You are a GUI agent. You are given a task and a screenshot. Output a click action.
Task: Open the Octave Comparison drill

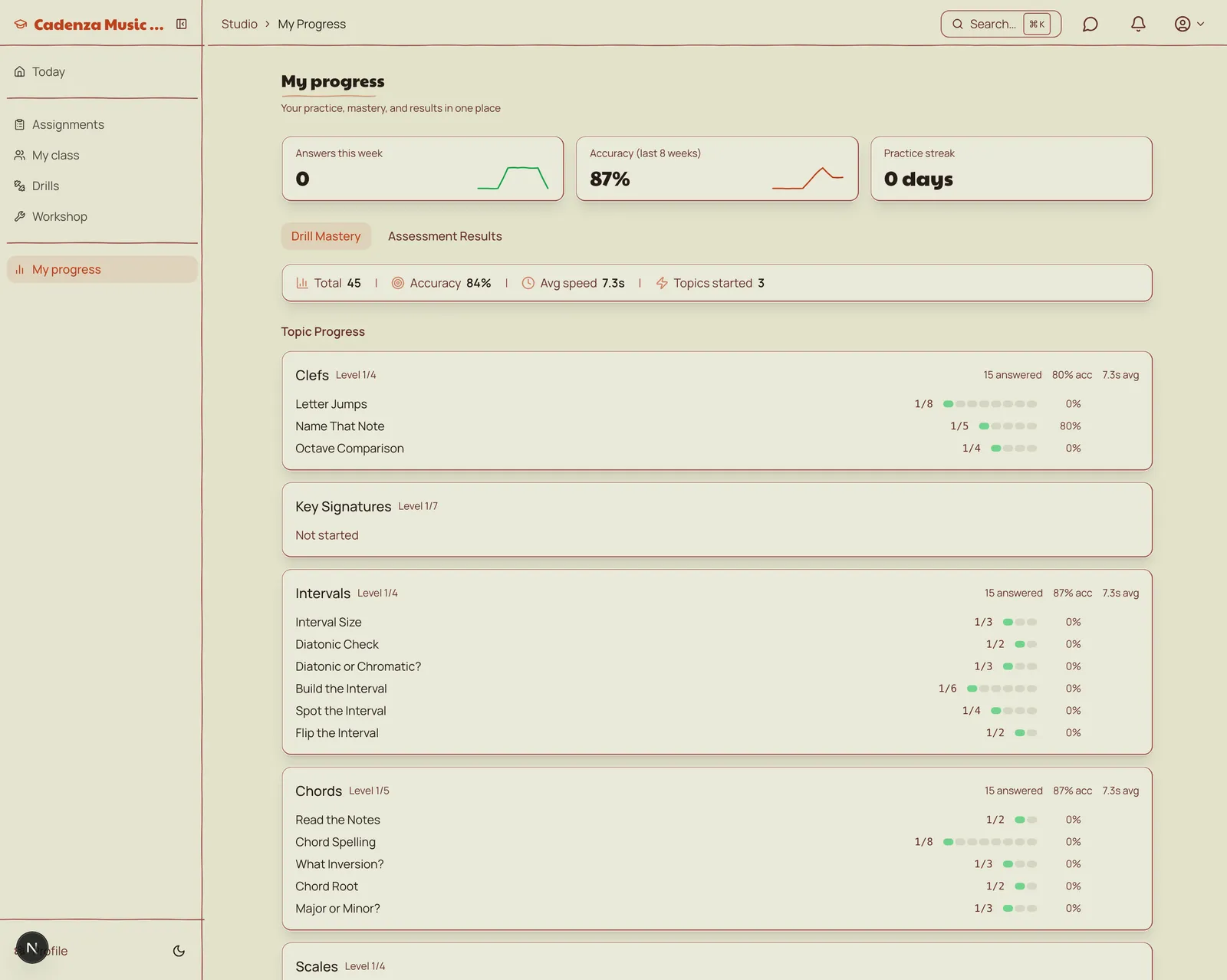(x=350, y=449)
